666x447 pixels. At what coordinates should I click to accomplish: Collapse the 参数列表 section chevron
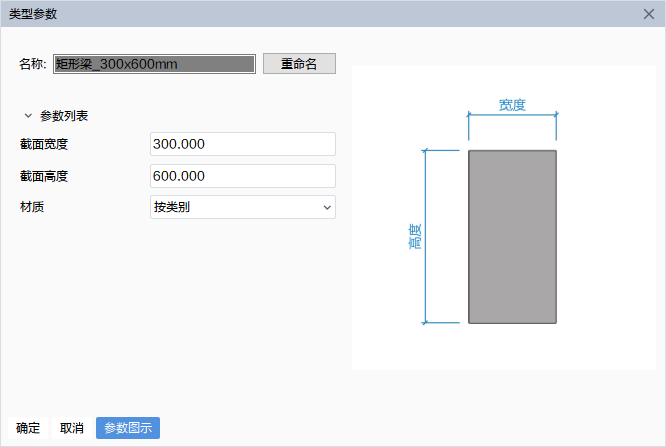point(28,116)
